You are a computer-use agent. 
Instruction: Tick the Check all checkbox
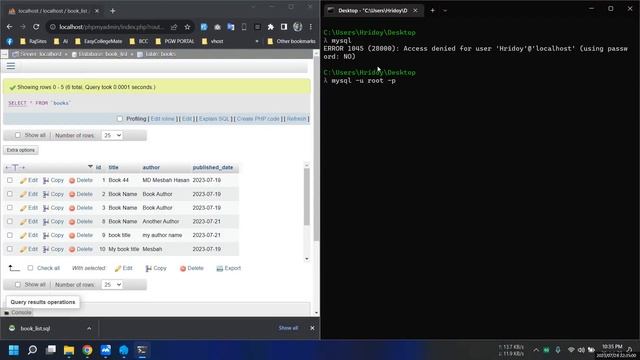click(30, 268)
